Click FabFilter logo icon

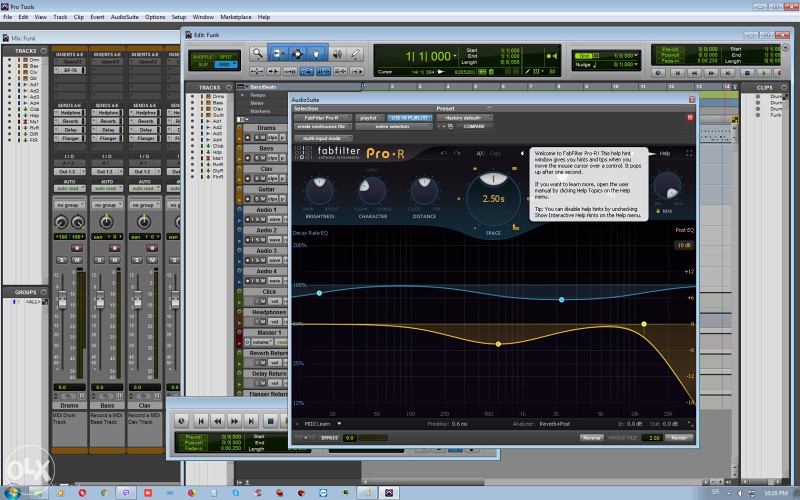tap(303, 153)
